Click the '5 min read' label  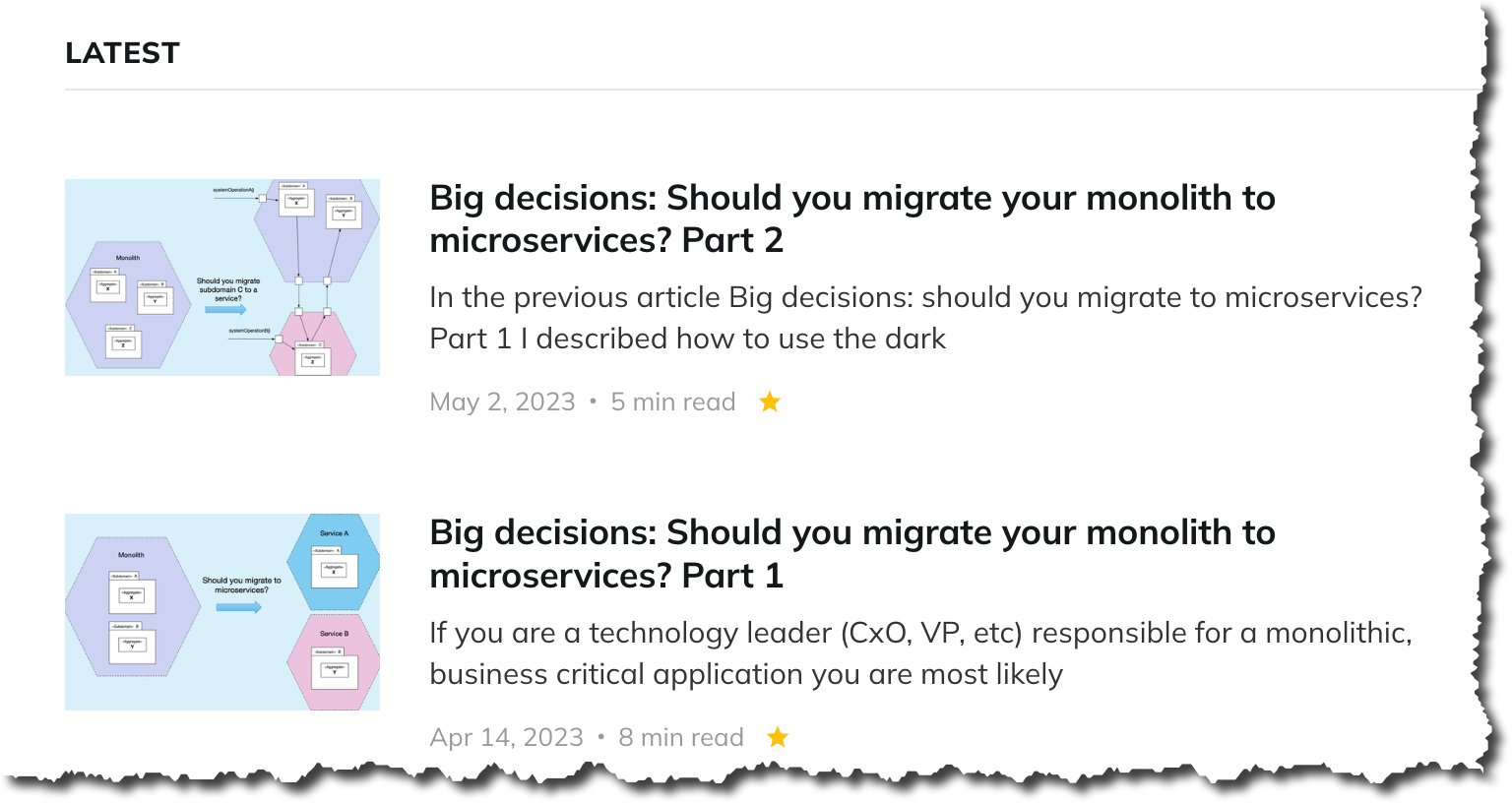coord(673,401)
